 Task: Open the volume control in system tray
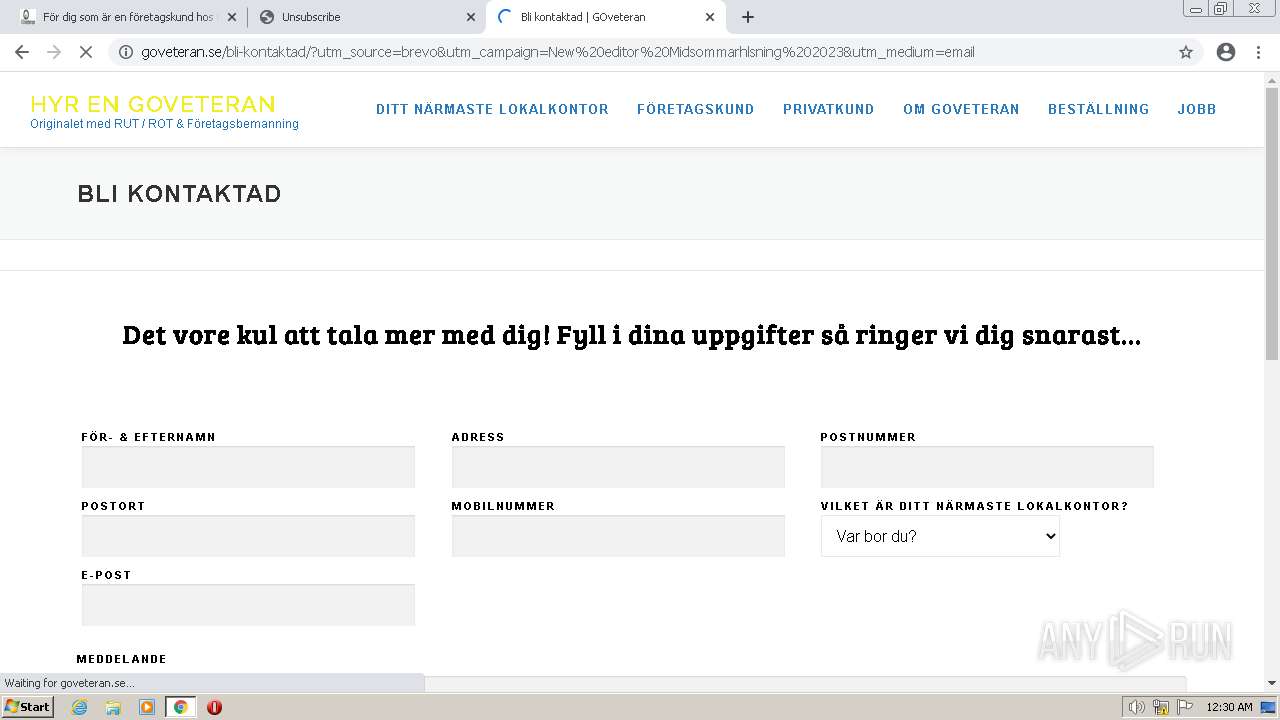(1137, 707)
